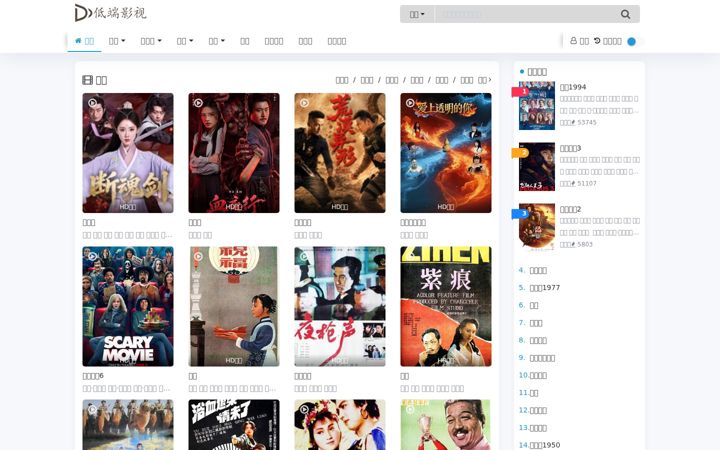
Task: Click sidebar title ending in 3
Action: pyautogui.click(x=570, y=148)
